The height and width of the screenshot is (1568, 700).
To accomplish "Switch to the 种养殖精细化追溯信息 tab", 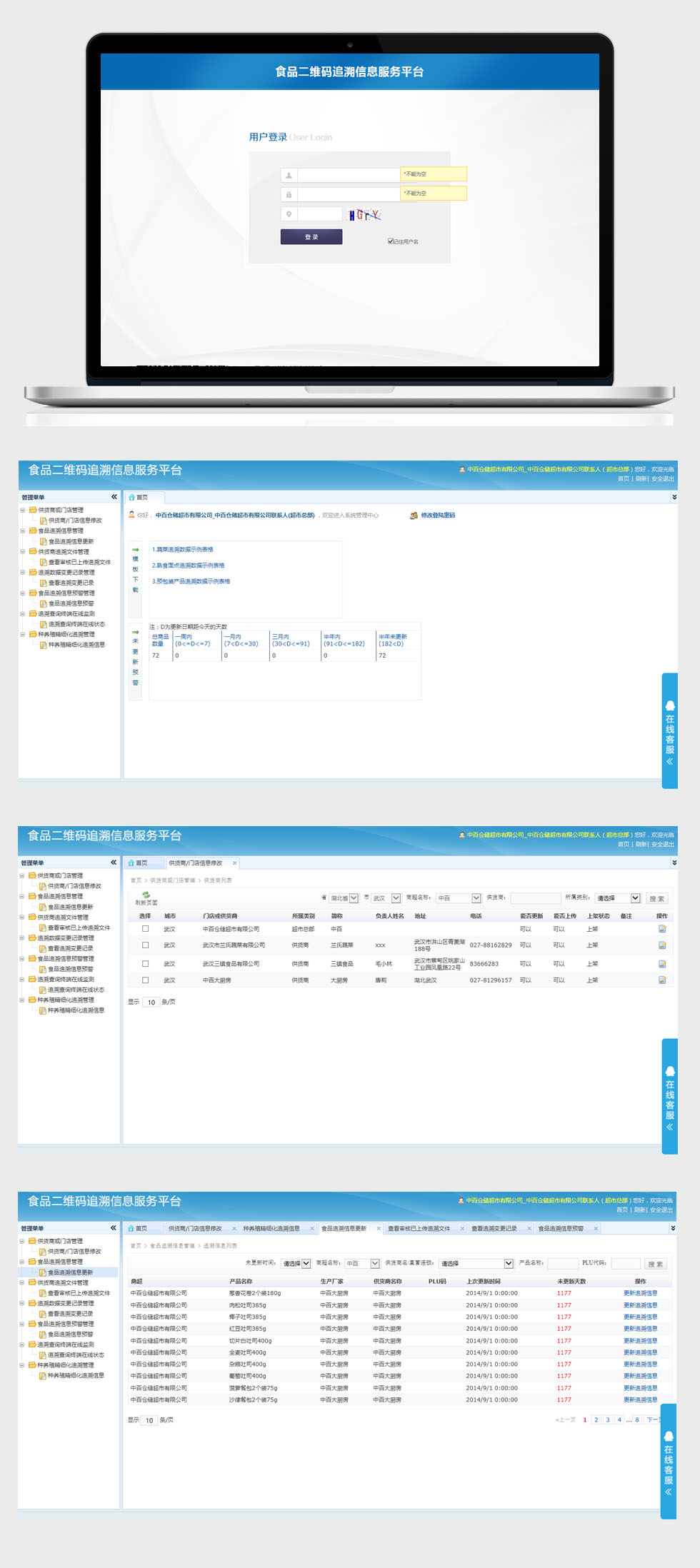I will [x=271, y=1229].
